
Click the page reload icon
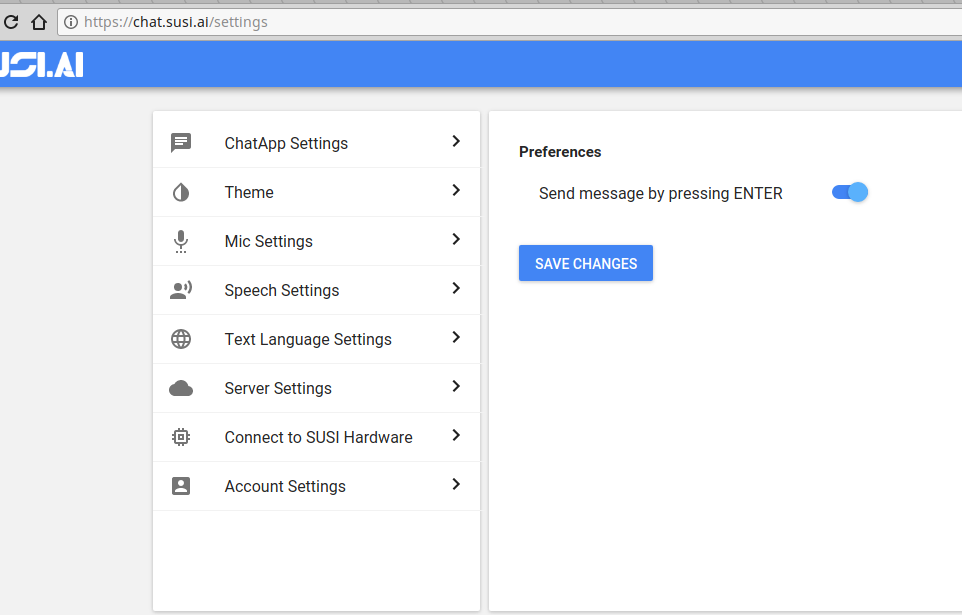tap(10, 21)
